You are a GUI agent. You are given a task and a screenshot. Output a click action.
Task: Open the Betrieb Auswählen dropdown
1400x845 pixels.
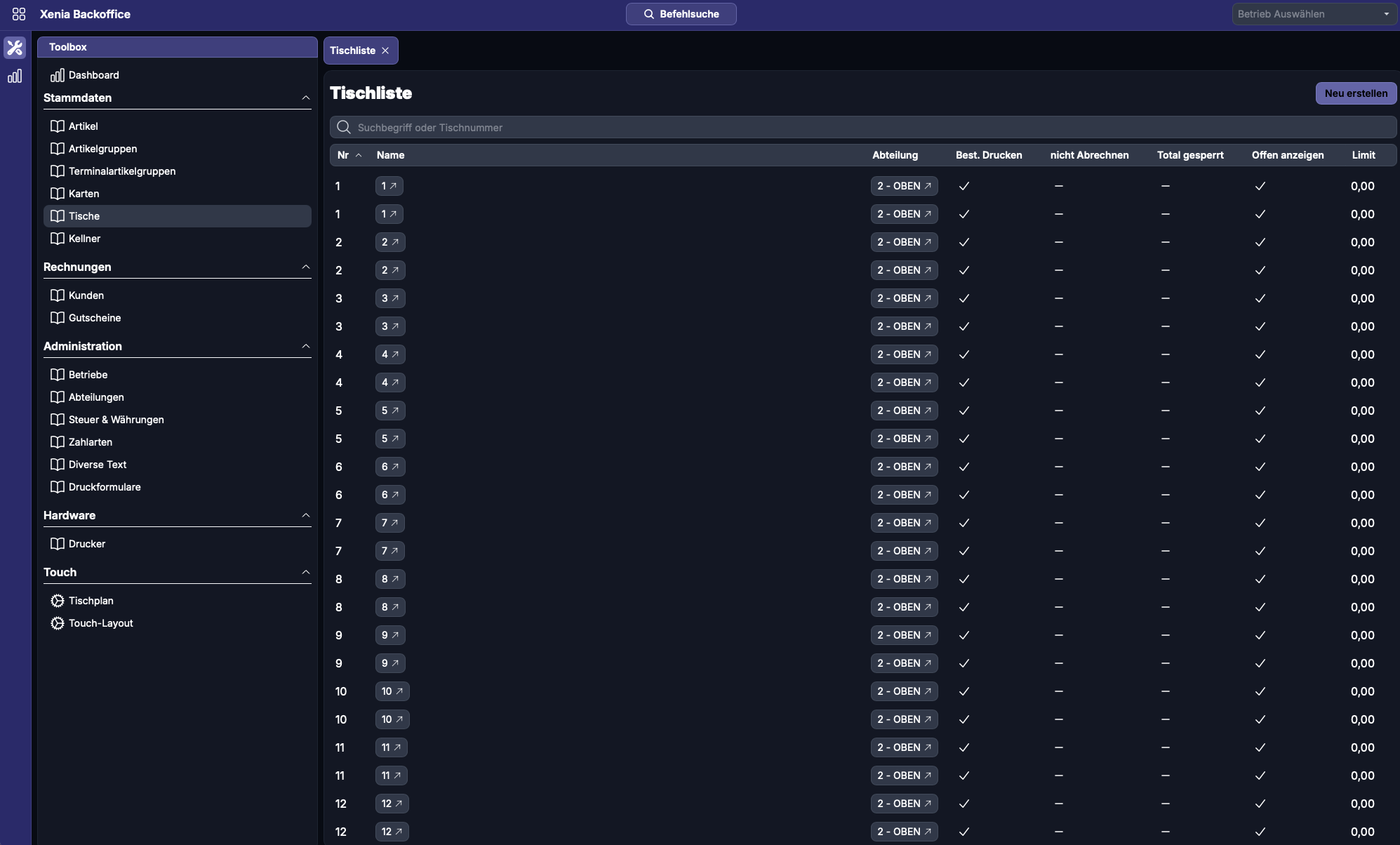1314,14
